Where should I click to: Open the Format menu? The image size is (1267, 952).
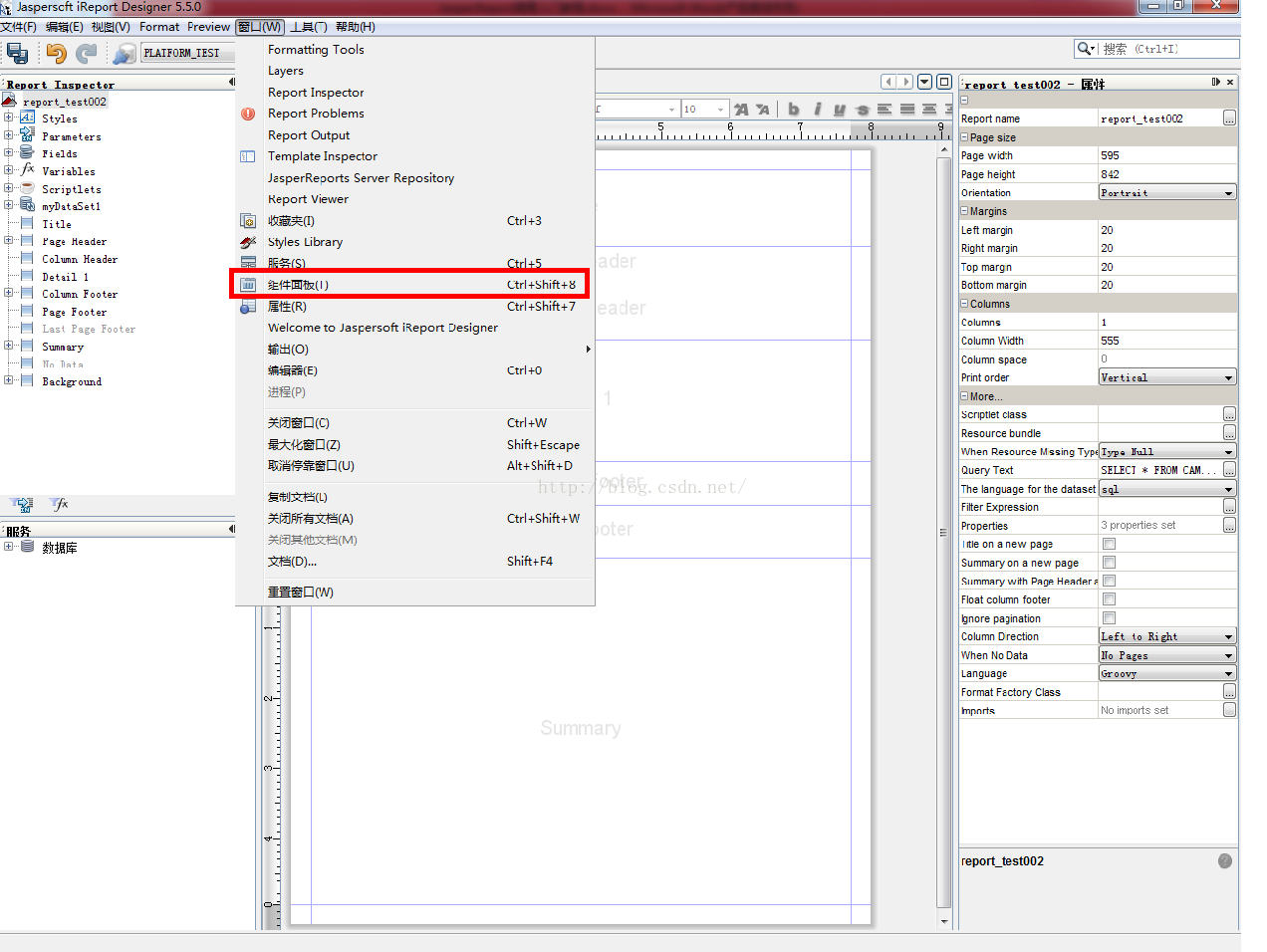tap(159, 27)
